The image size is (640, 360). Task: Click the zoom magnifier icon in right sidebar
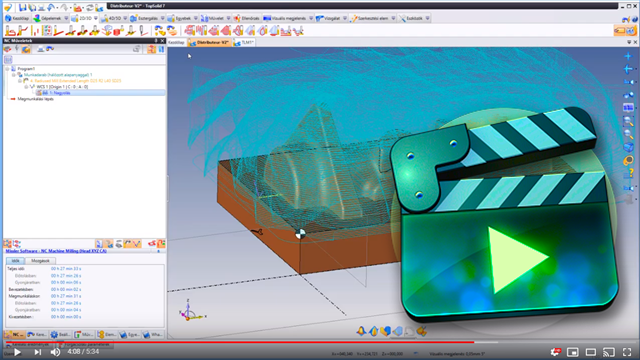(628, 121)
